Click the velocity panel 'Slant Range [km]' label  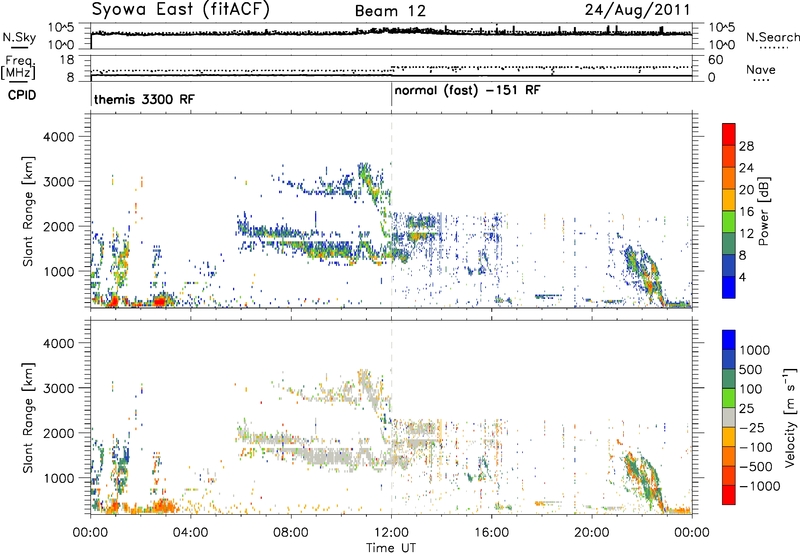28,417
